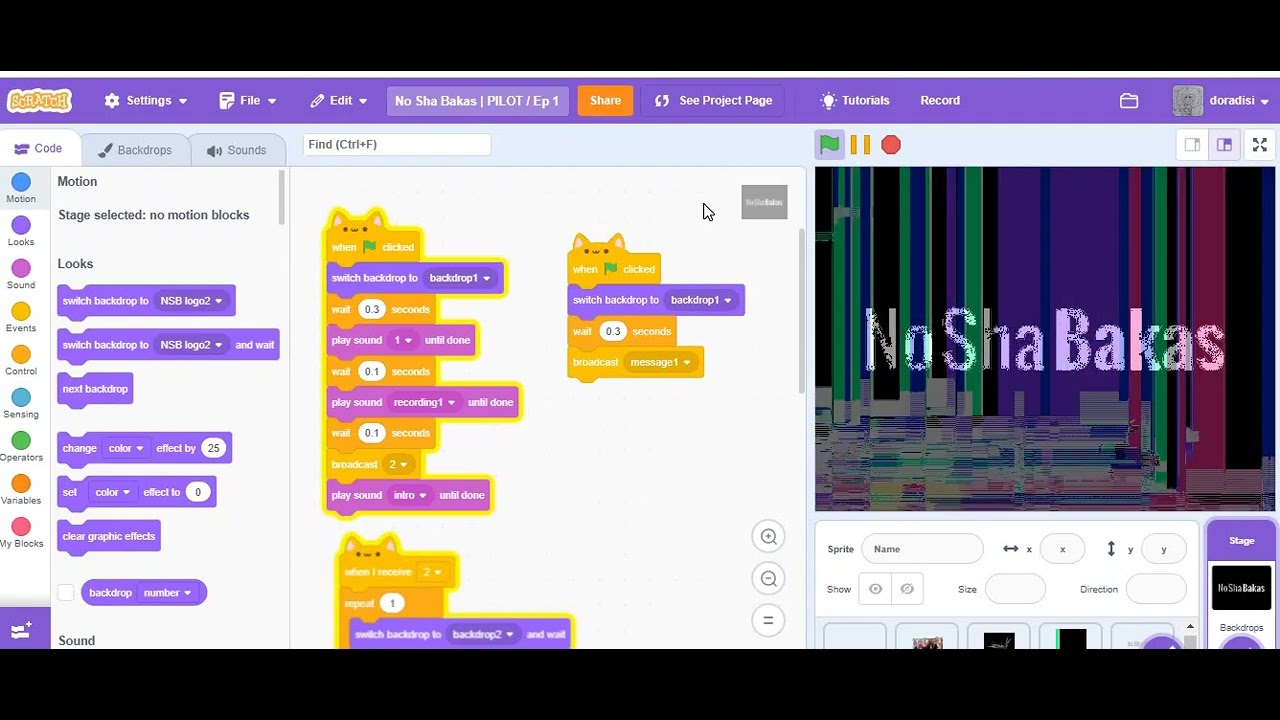Image resolution: width=1280 pixels, height=720 pixels.
Task: Open the My Stuff folder icon
Action: coord(1129,101)
